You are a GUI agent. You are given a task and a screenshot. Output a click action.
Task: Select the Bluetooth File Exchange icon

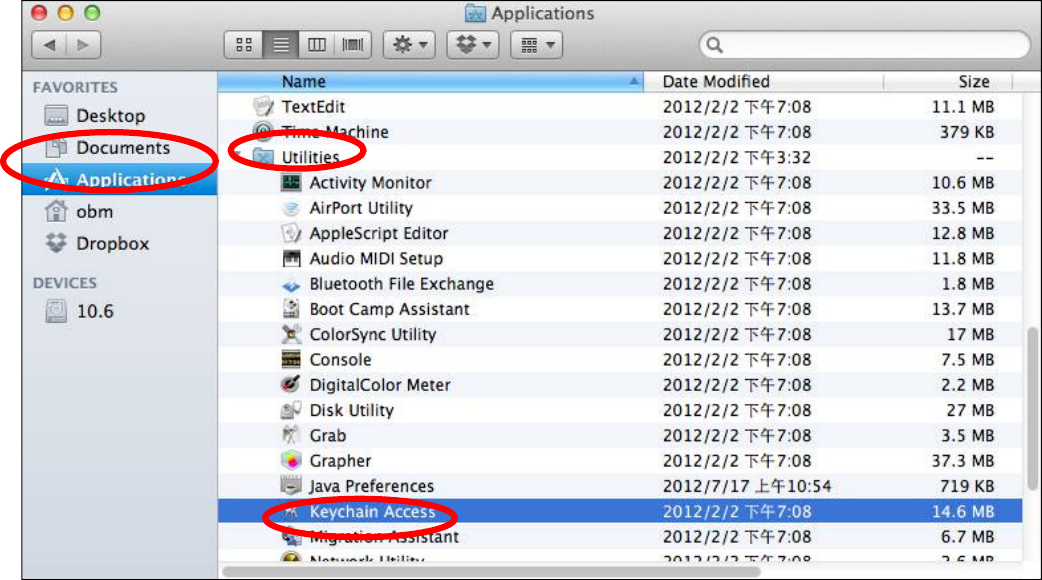coord(291,284)
